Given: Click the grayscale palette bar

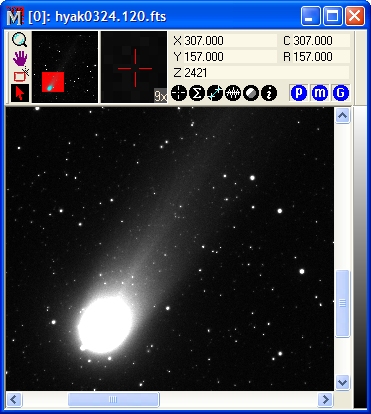Looking at the screenshot, I should pyautogui.click(x=360, y=257).
